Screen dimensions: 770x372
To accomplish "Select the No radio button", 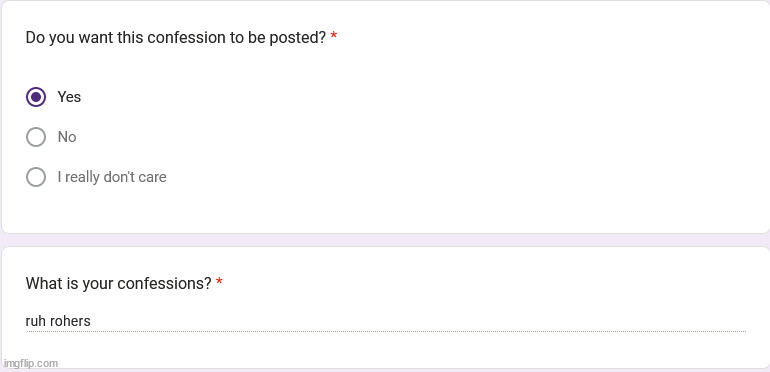I will [x=36, y=137].
